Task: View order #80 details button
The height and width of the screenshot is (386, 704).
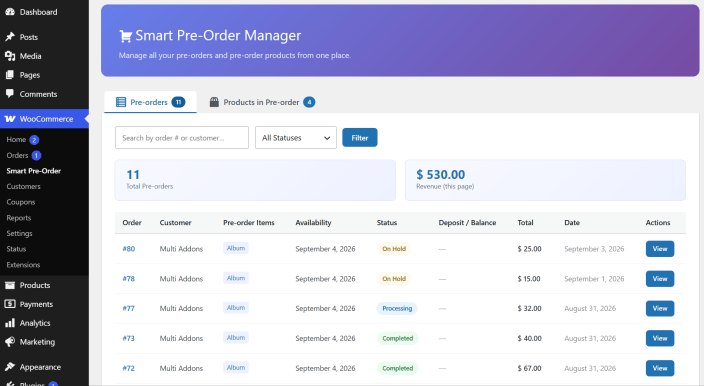Action: point(660,249)
